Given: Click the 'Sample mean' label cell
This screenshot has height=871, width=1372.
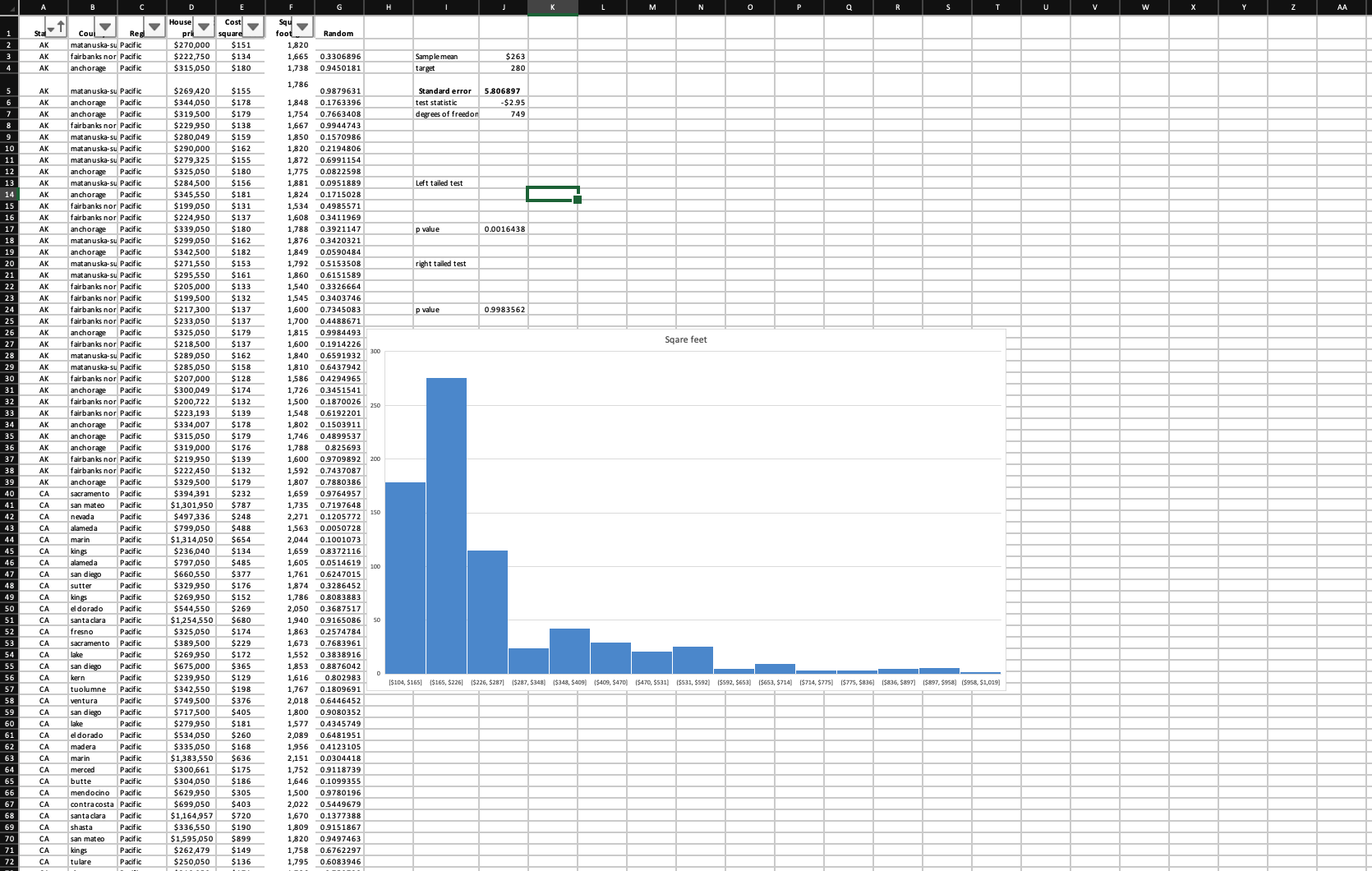Looking at the screenshot, I should tap(445, 57).
